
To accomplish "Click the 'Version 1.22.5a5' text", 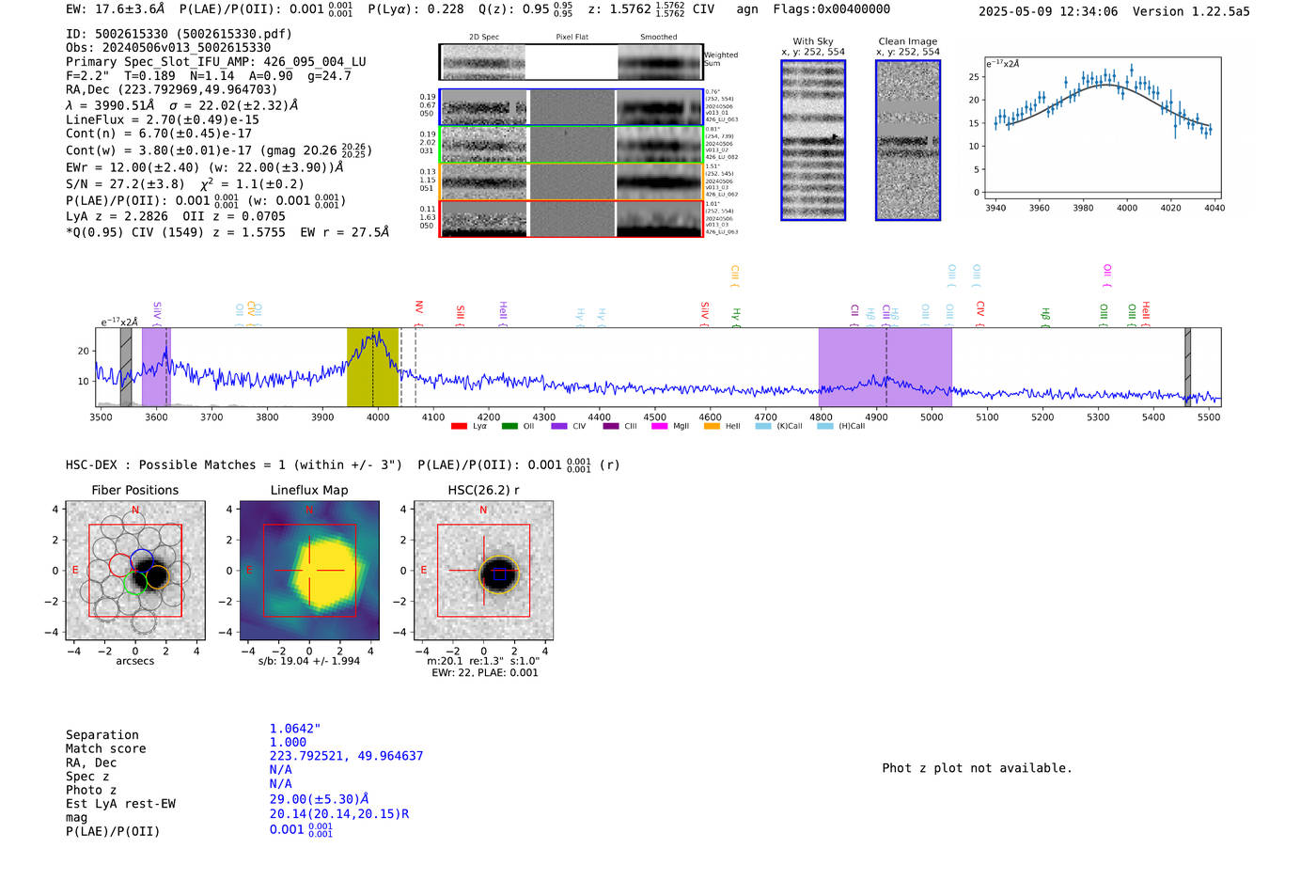I will [x=1191, y=11].
